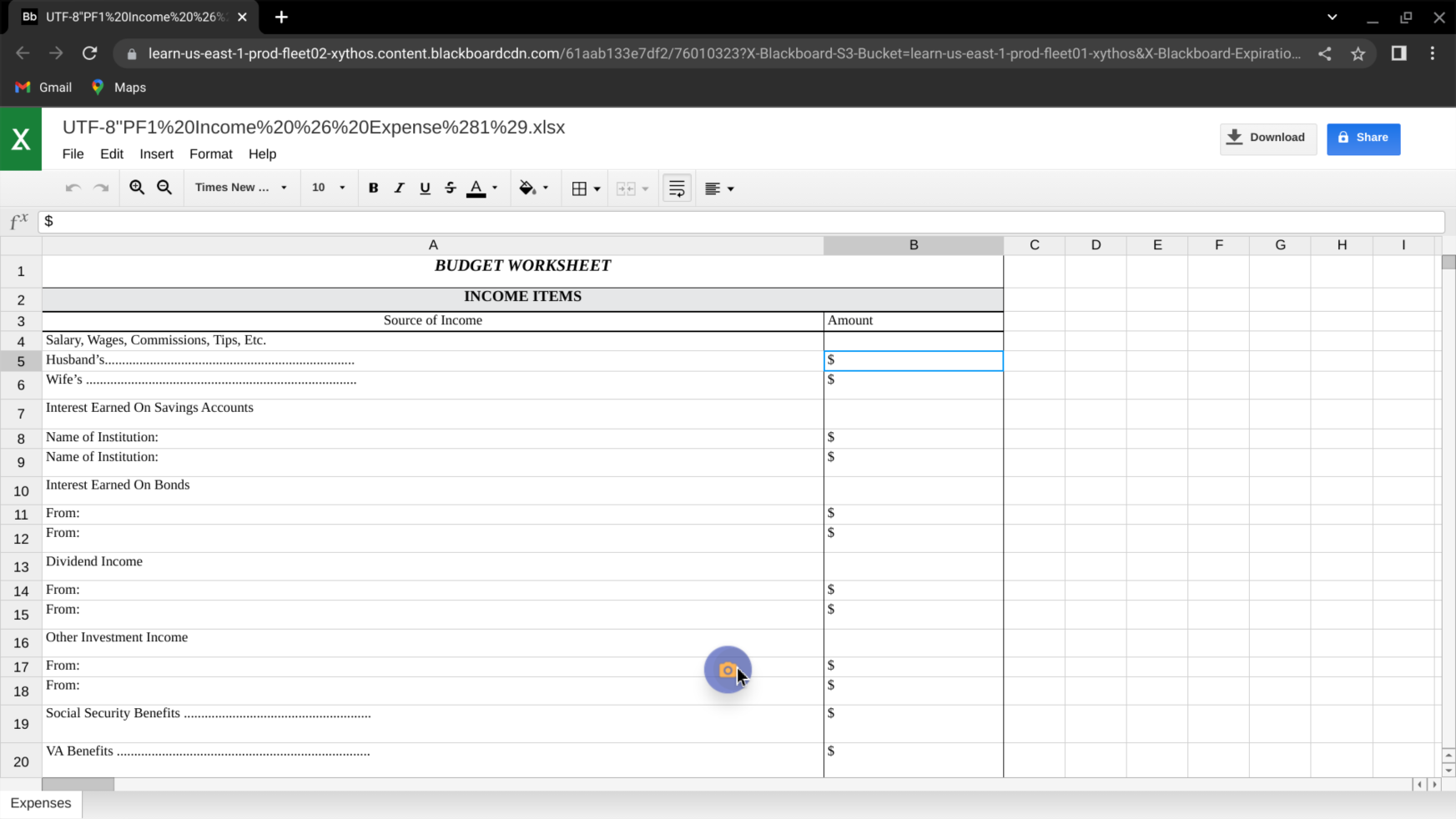Image resolution: width=1456 pixels, height=819 pixels.
Task: Click the fill color bucket icon
Action: tap(527, 188)
